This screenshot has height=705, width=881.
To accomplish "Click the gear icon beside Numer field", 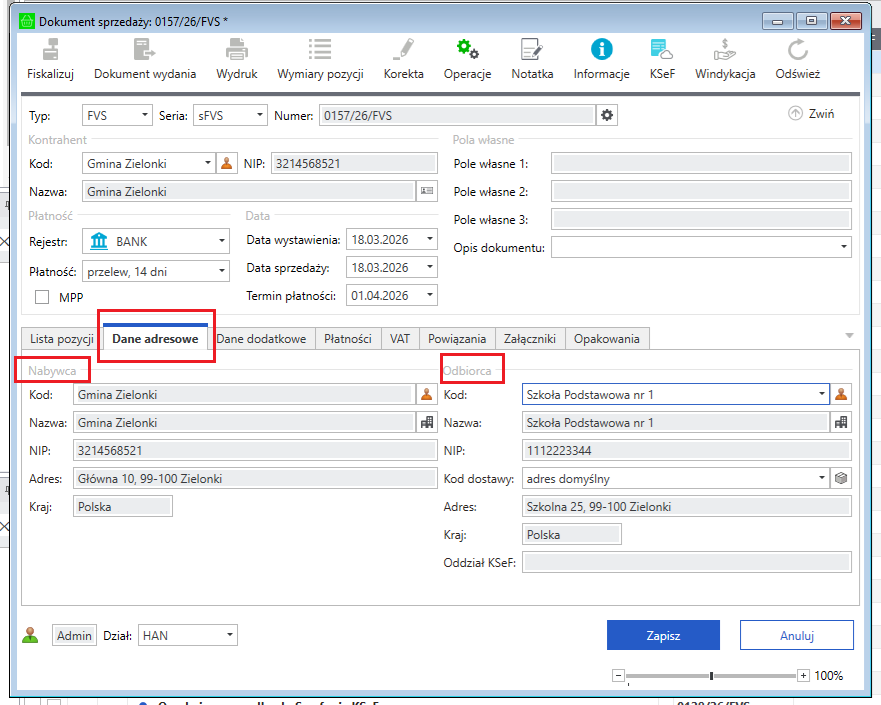I will click(606, 115).
